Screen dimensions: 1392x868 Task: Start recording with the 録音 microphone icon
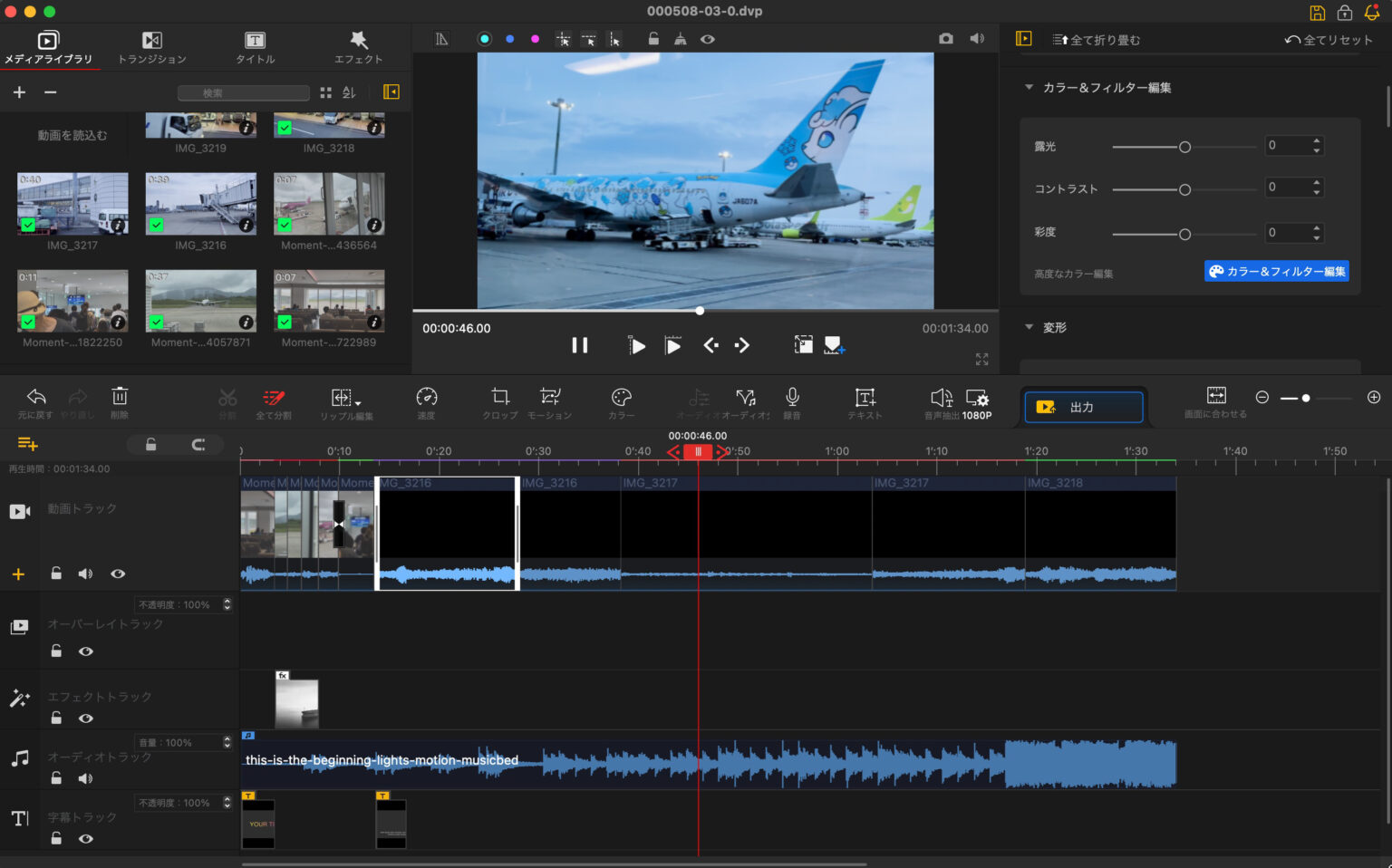pyautogui.click(x=791, y=402)
